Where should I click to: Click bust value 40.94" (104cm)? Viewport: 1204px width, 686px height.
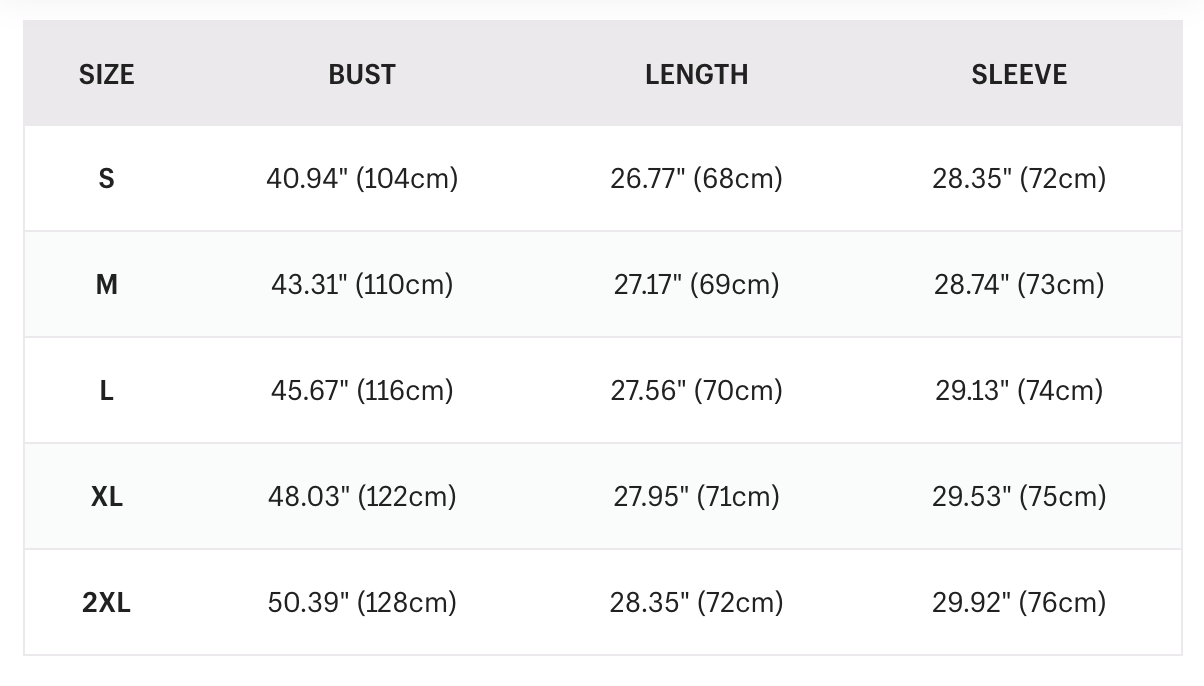pos(362,179)
